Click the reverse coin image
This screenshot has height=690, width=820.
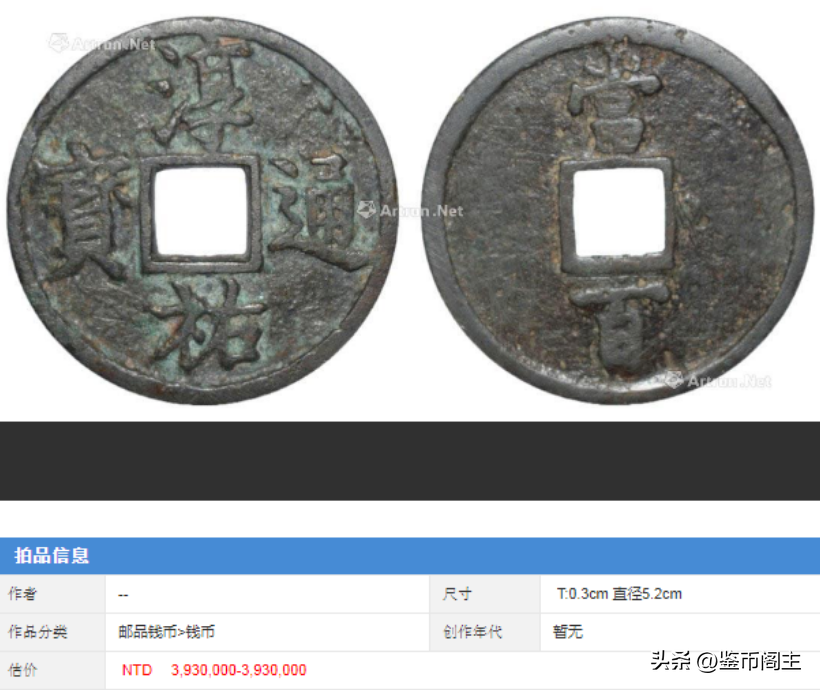click(617, 210)
